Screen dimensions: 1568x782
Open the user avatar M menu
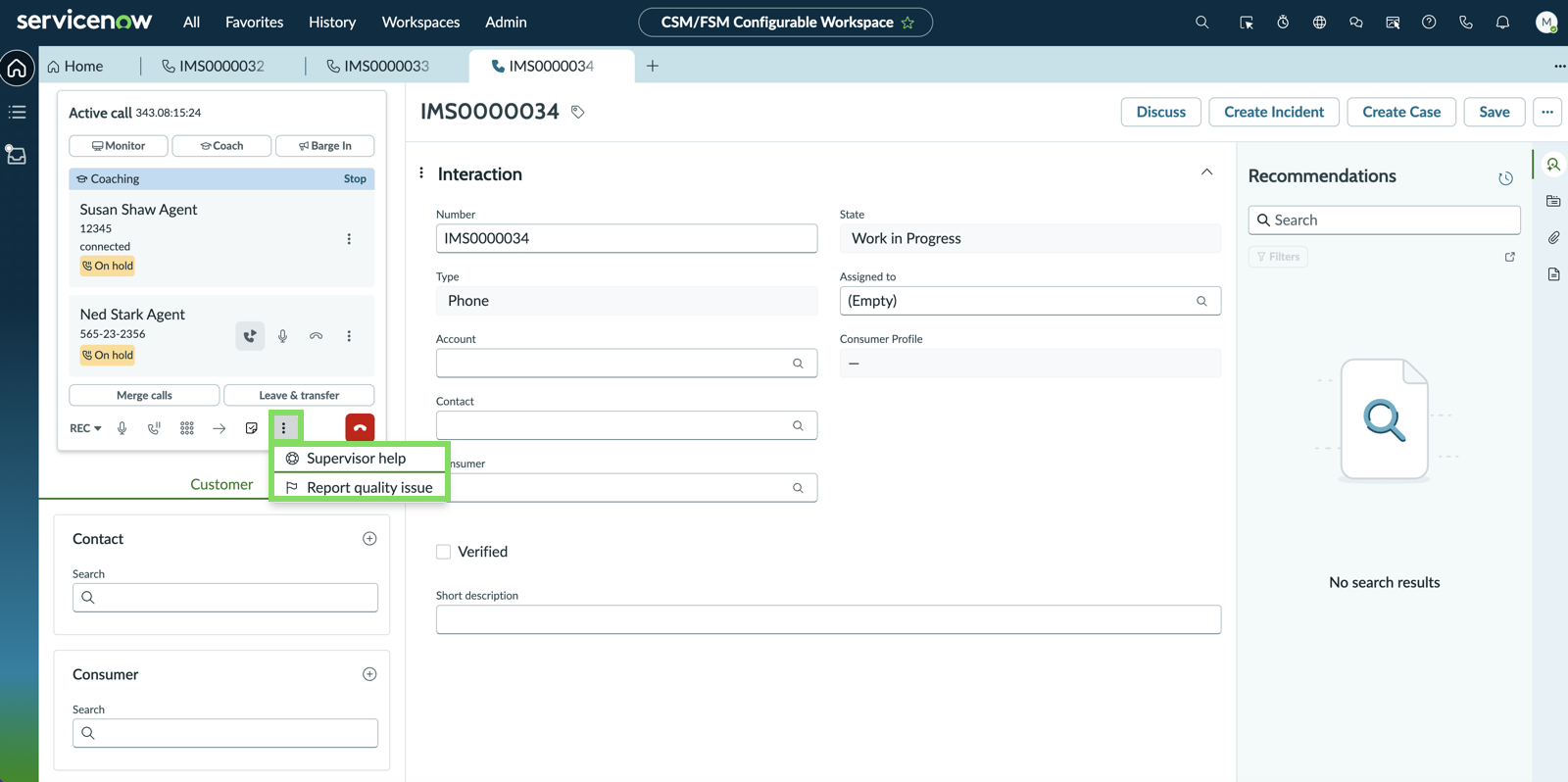pyautogui.click(x=1546, y=22)
